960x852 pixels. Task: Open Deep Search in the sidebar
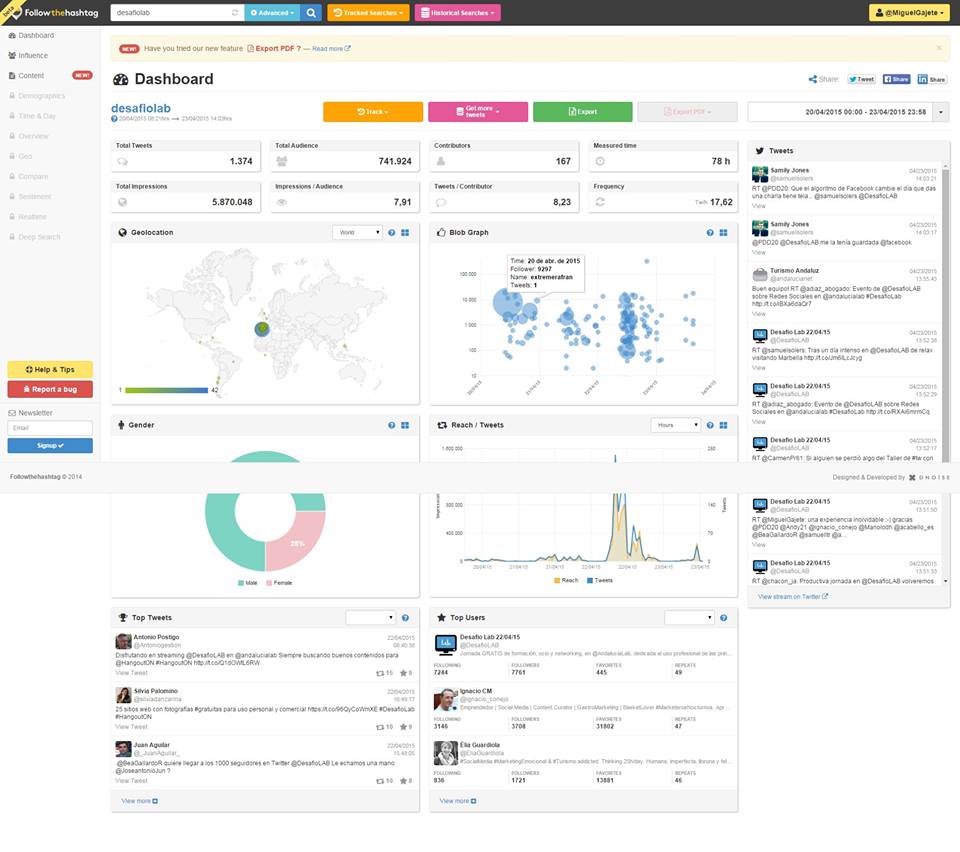tap(34, 237)
